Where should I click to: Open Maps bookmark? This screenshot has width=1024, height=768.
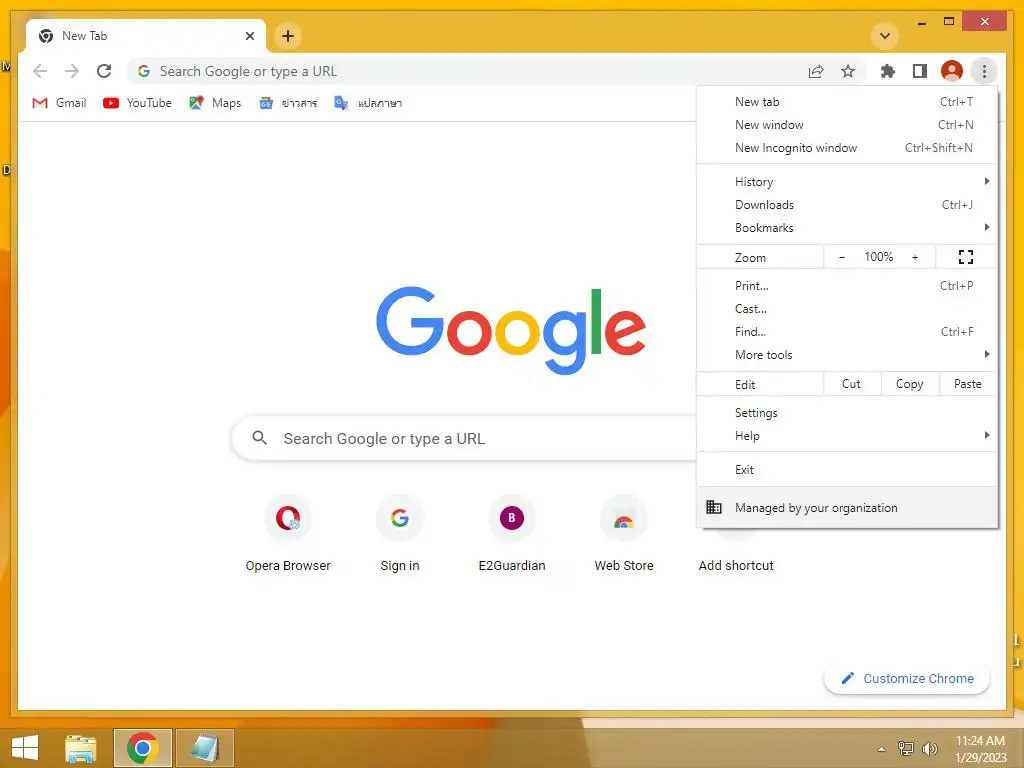(x=215, y=103)
